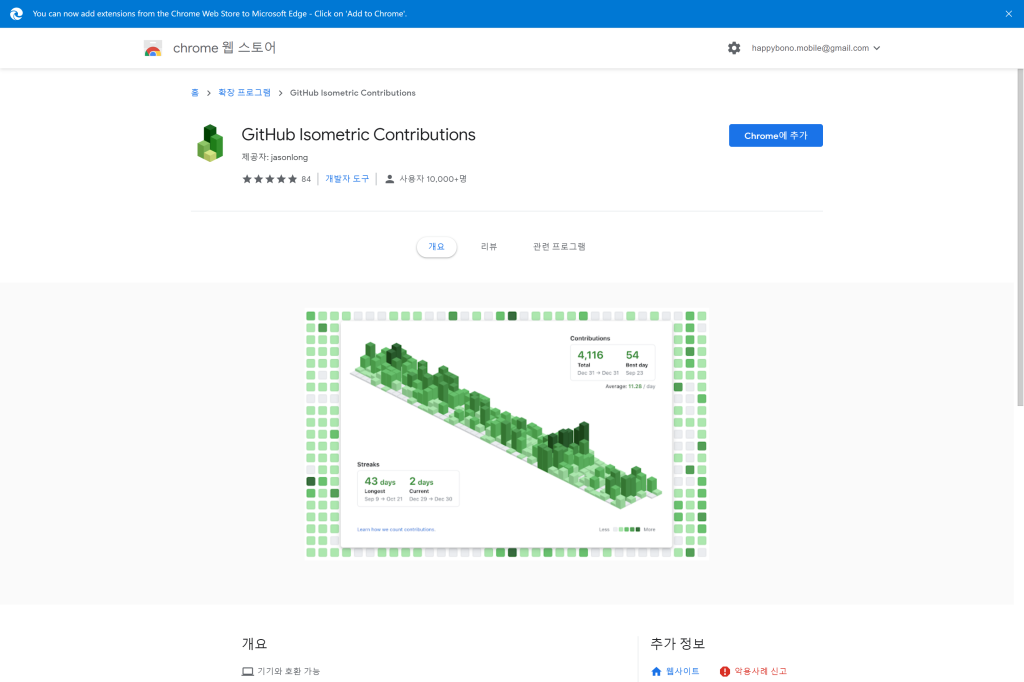
Task: Click the extension screenshot preview image
Action: pyautogui.click(x=507, y=434)
